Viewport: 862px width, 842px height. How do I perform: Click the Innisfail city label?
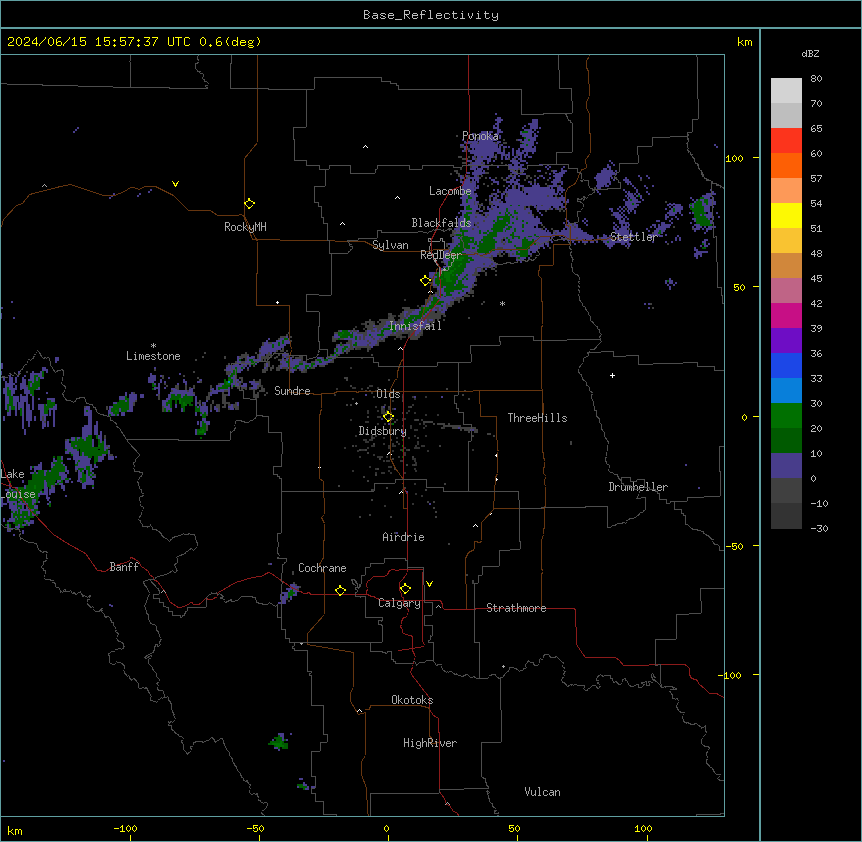pos(415,326)
